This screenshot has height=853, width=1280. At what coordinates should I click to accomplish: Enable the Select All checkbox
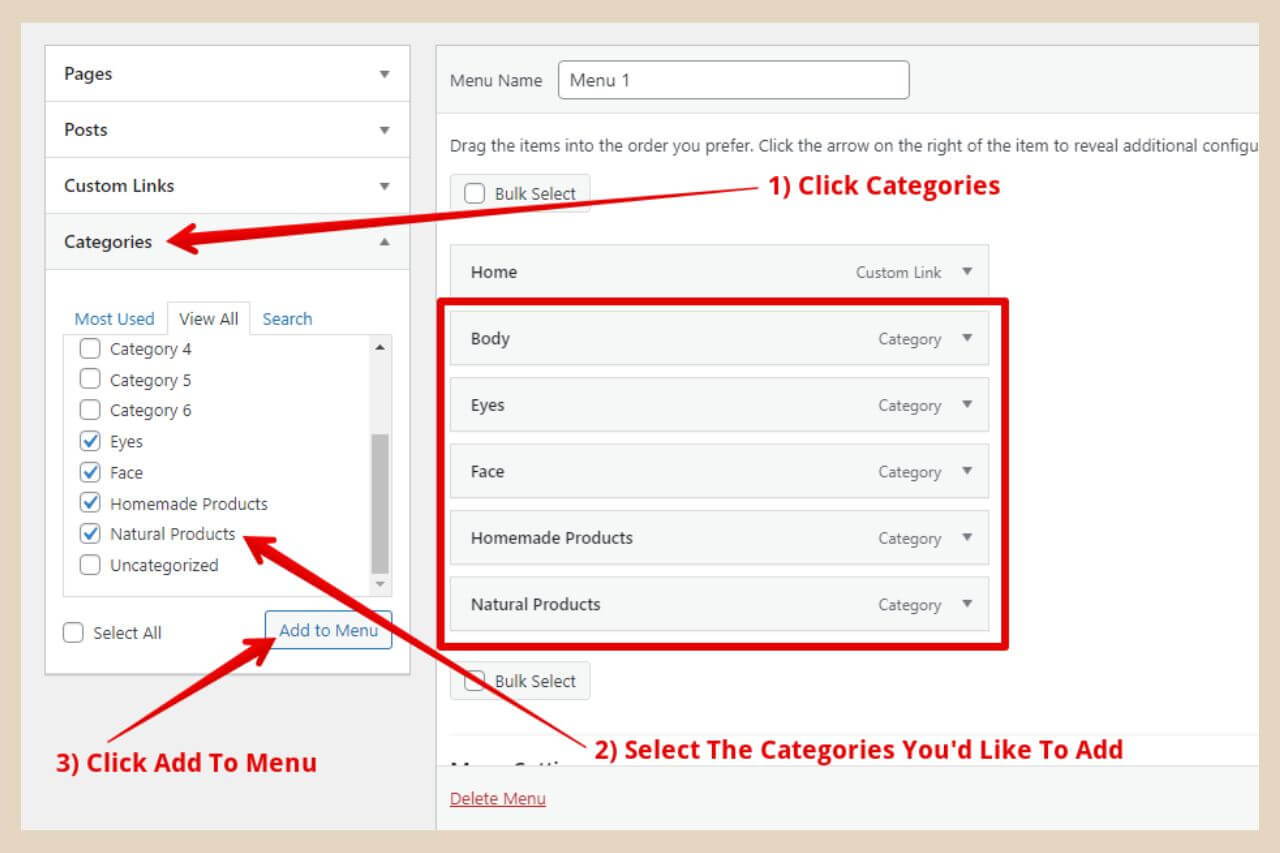click(x=73, y=632)
